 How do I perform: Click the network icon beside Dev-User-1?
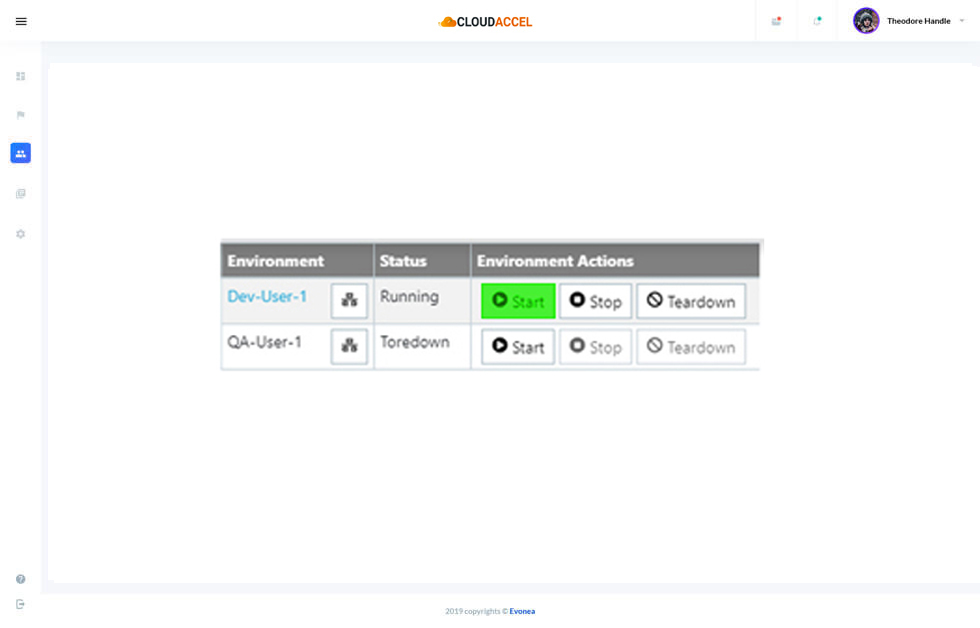tap(349, 300)
